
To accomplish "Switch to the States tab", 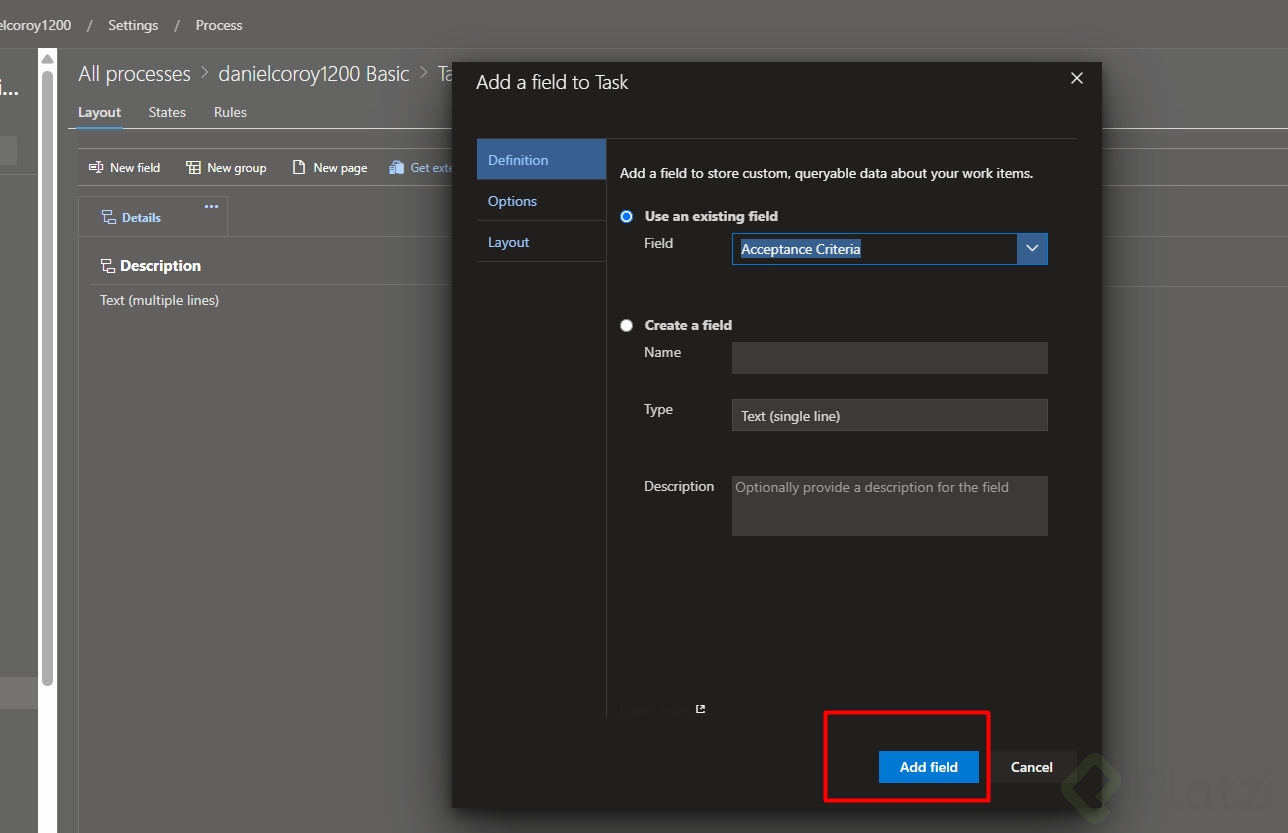I will 167,112.
